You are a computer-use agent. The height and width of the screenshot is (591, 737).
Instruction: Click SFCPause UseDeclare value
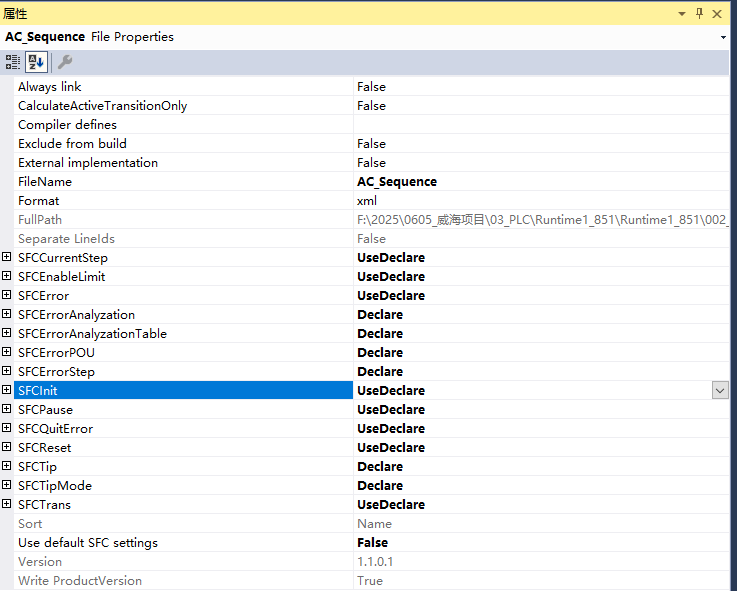pos(391,410)
